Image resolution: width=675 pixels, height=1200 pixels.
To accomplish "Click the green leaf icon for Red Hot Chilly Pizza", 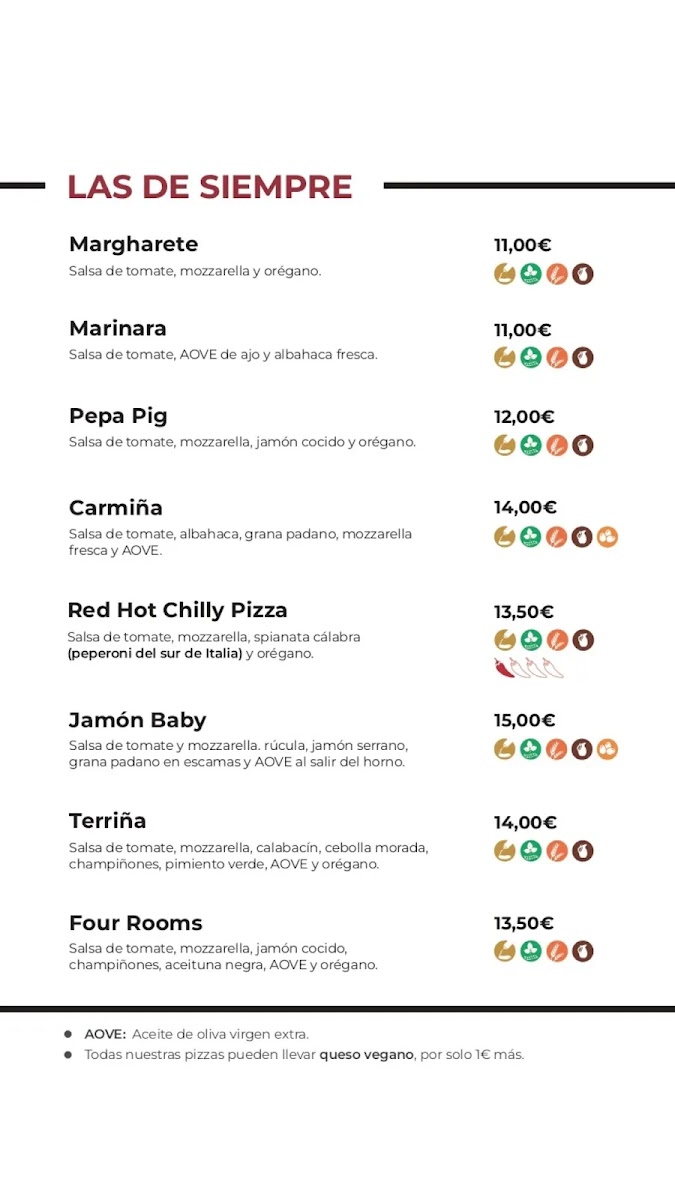I will (x=531, y=640).
